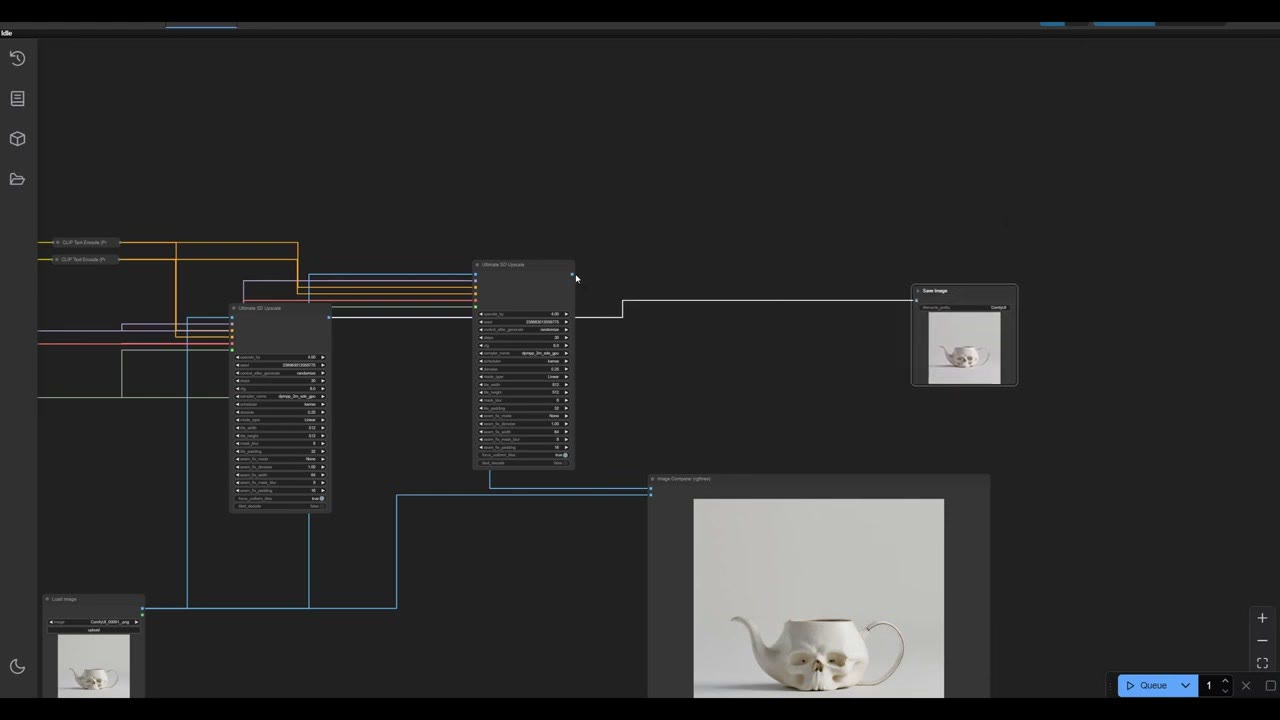Adjust the denoise value on left Upscale node

point(280,412)
